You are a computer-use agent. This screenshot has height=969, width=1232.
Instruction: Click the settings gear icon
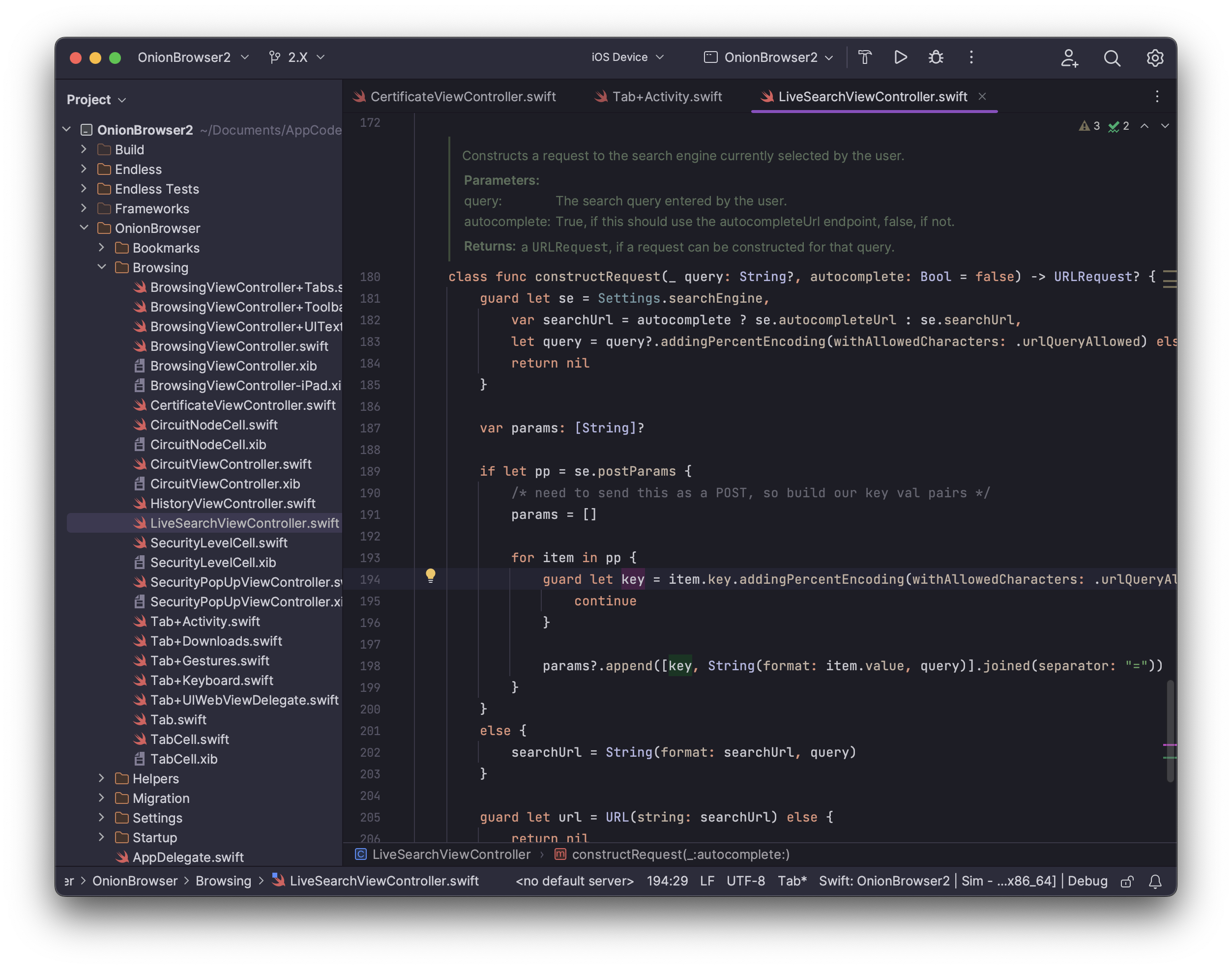(x=1155, y=58)
